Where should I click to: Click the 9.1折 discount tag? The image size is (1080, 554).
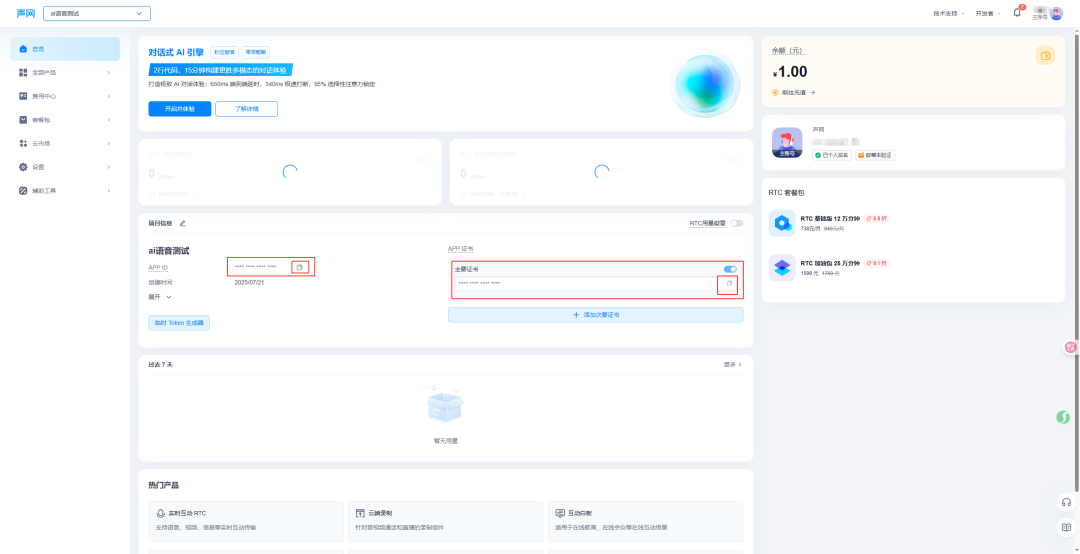pos(878,263)
